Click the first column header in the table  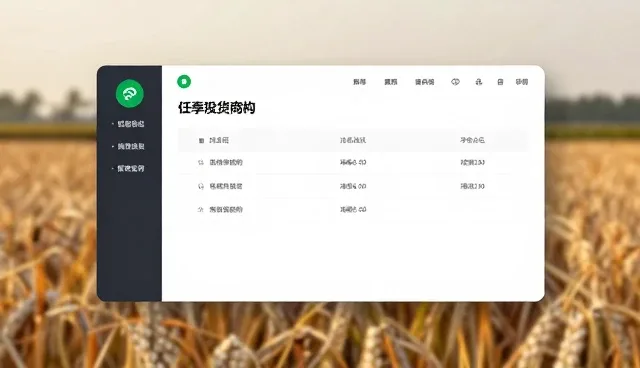(x=219, y=140)
